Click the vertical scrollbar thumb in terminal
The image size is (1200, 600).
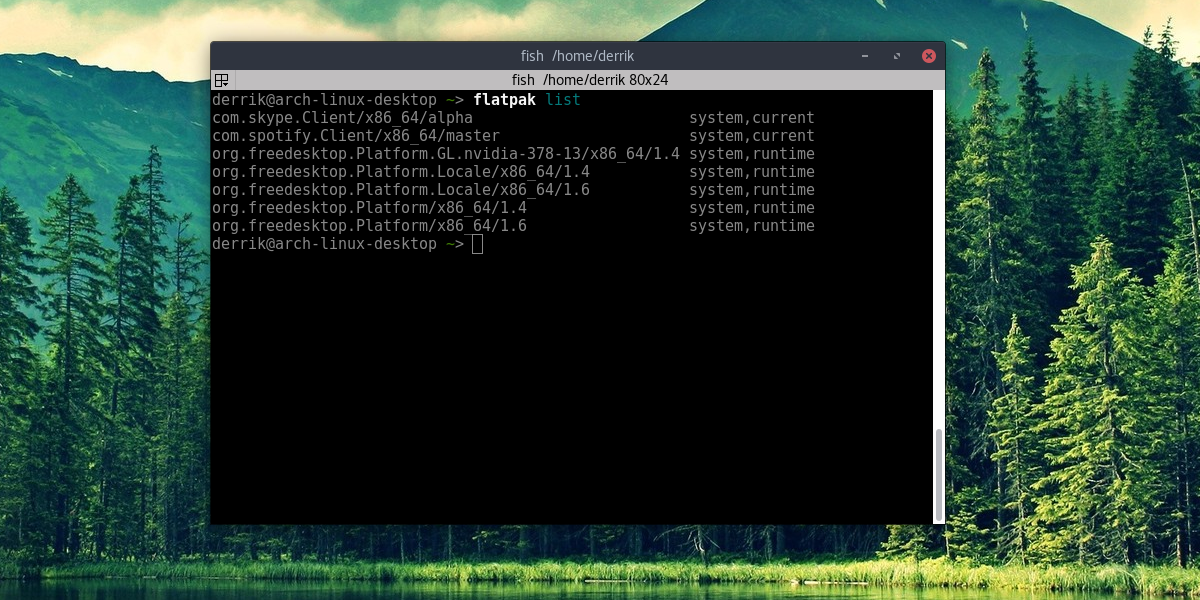tap(938, 474)
